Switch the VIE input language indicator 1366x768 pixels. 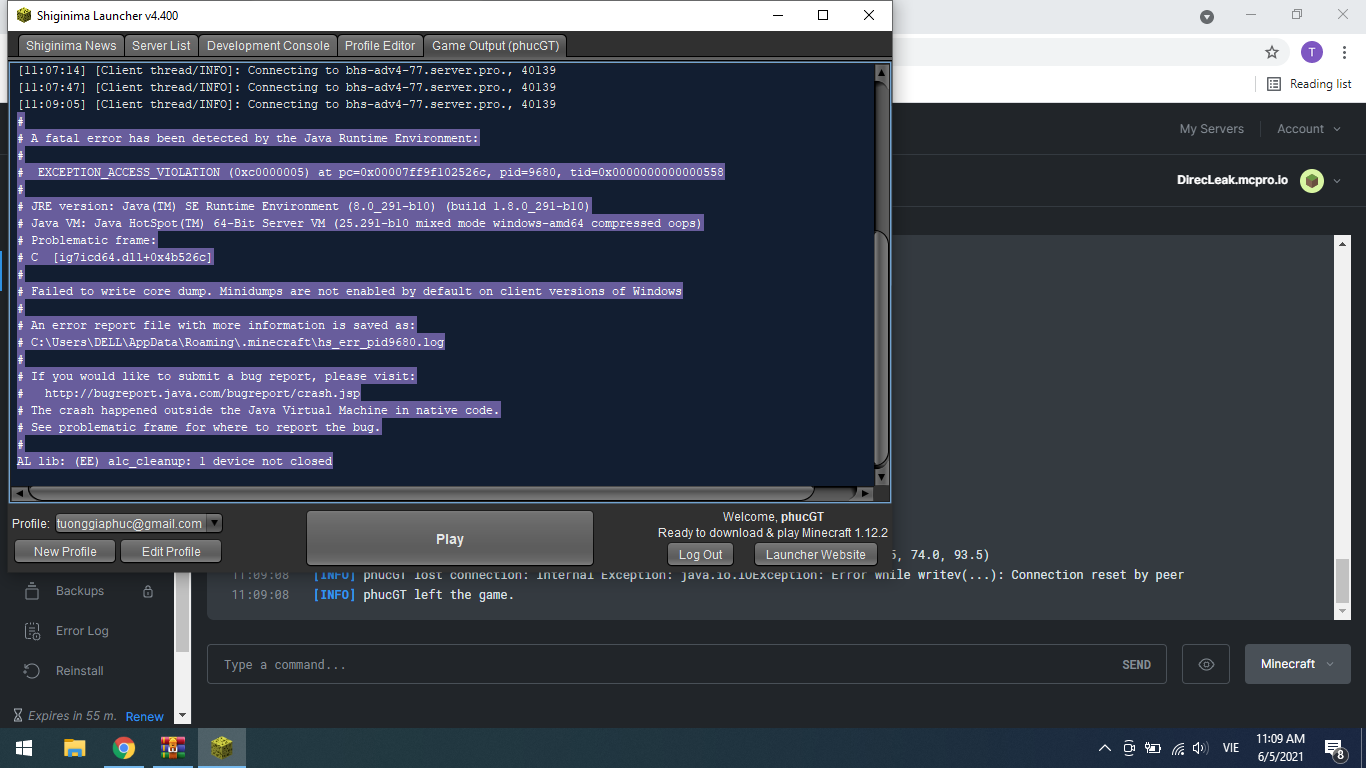point(1231,748)
